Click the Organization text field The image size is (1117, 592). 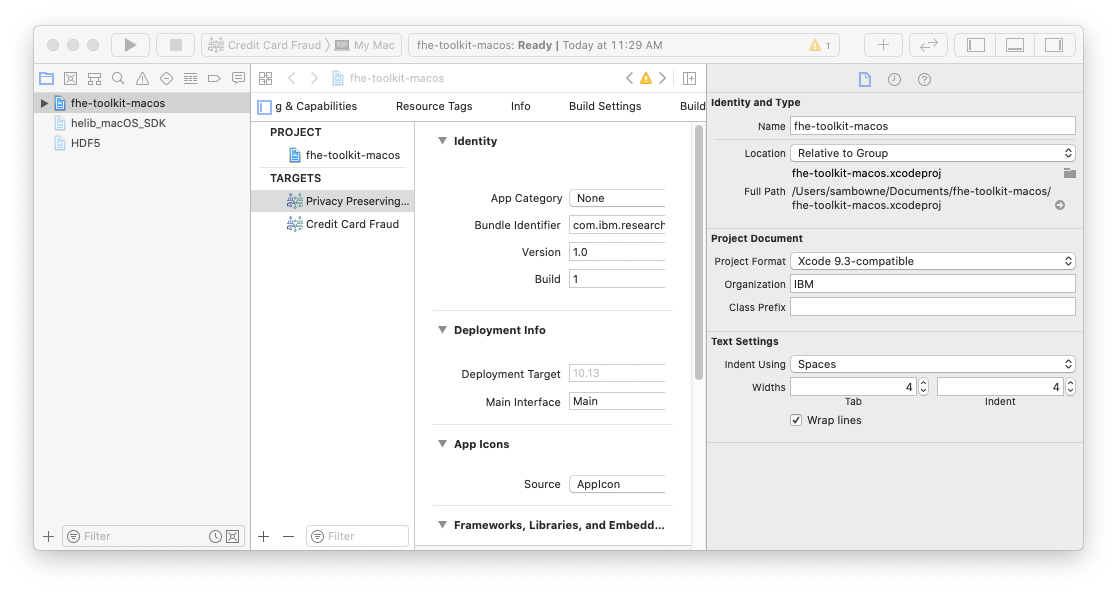(932, 284)
